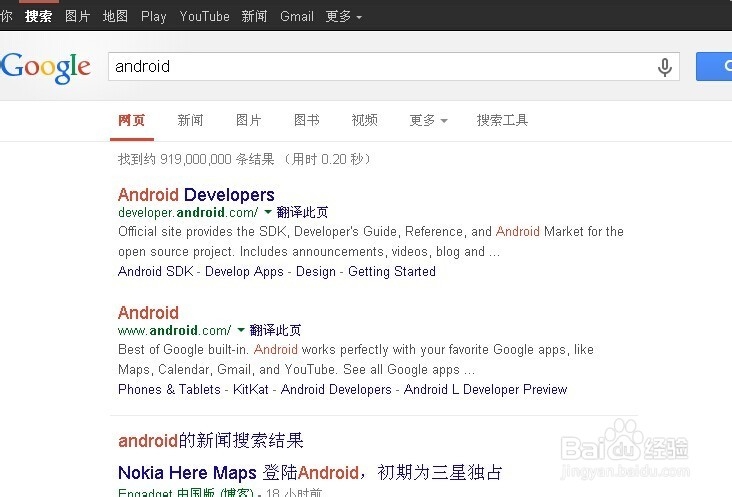Select 图片 in top navigation bar
Image resolution: width=732 pixels, height=497 pixels.
coord(77,16)
